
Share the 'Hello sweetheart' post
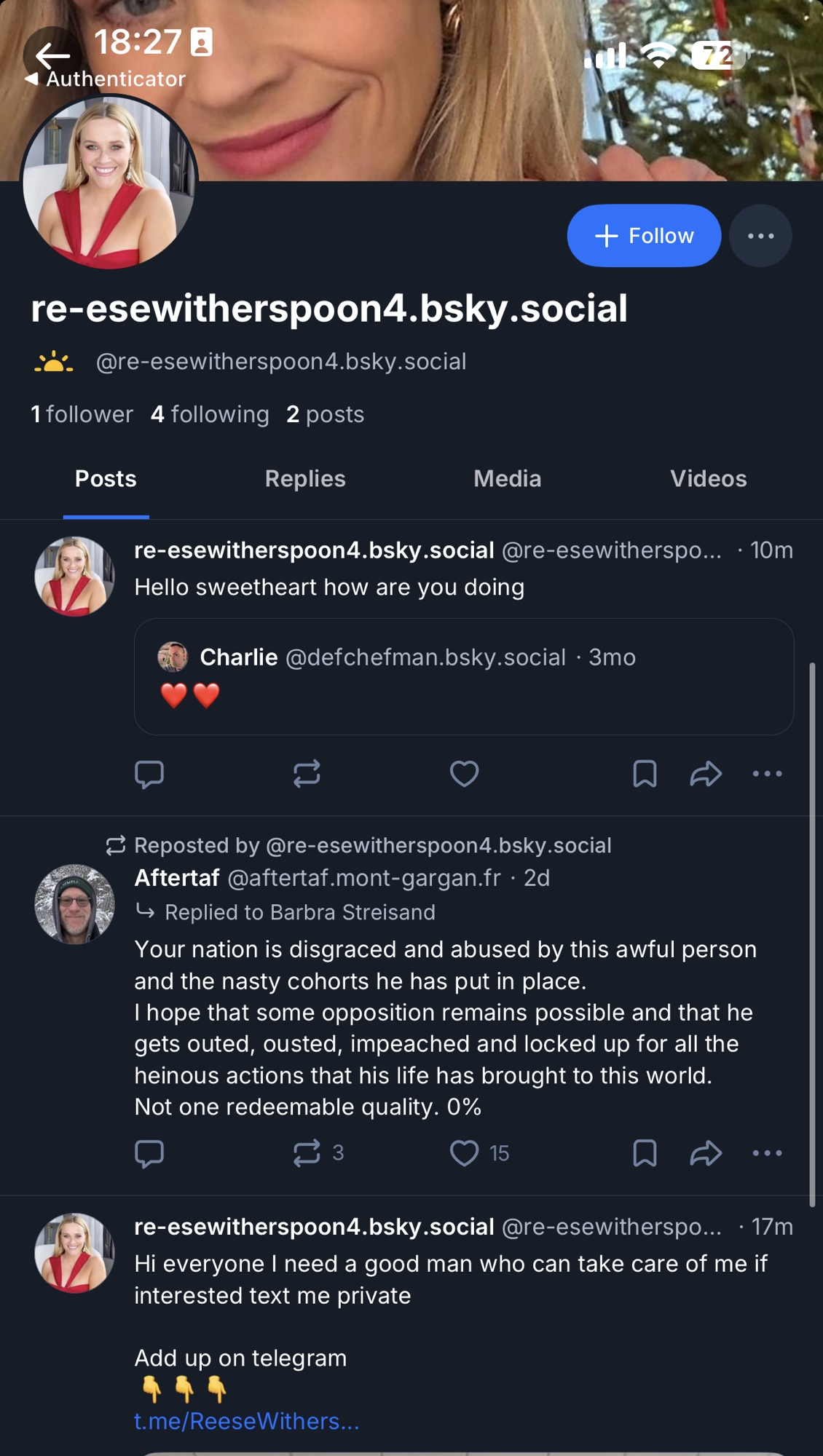[706, 774]
